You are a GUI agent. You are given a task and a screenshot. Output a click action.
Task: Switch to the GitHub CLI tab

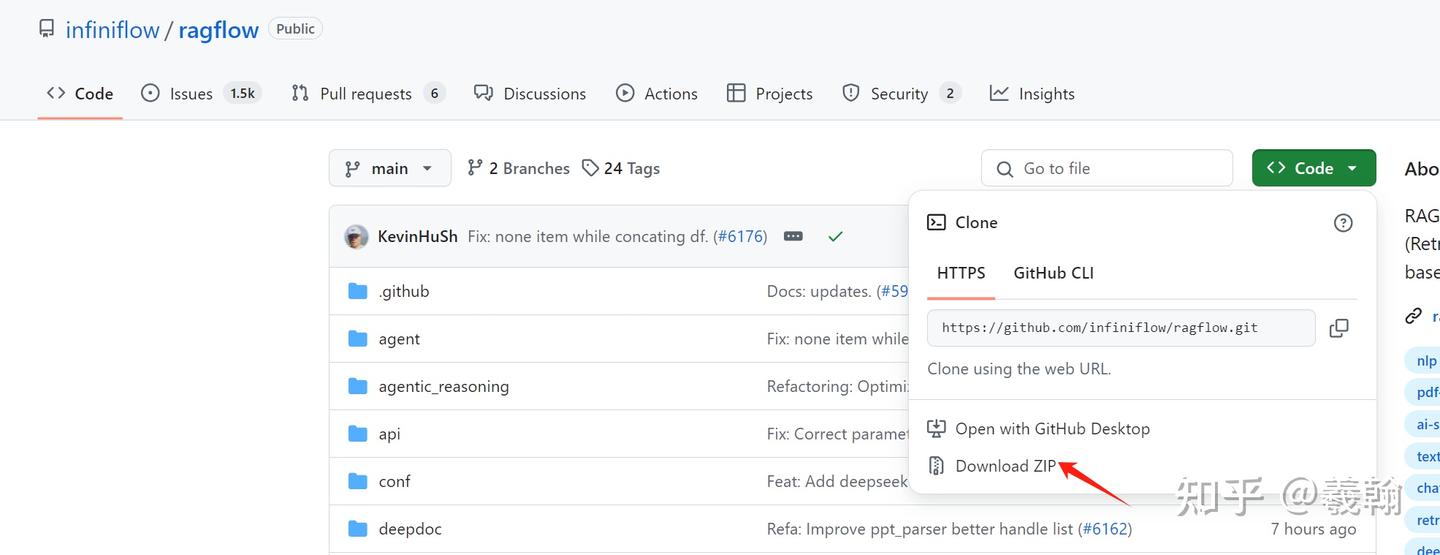[x=1053, y=273]
